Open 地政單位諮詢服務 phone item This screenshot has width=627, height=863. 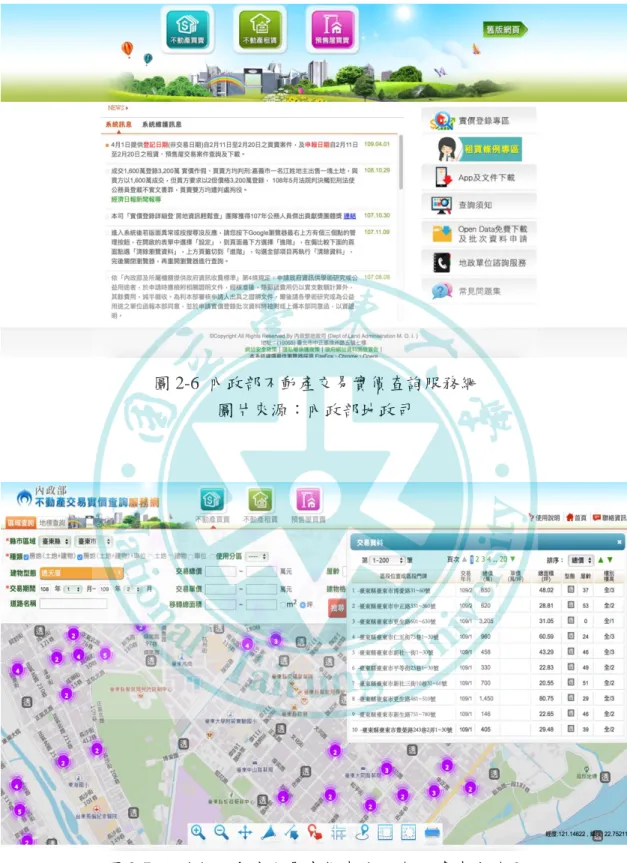click(479, 263)
